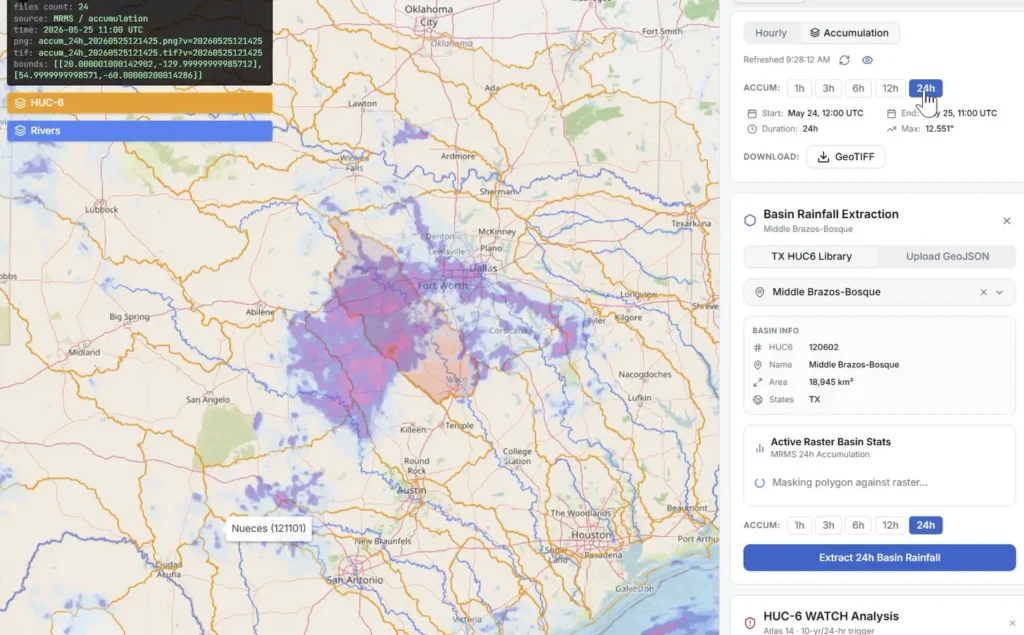Click the Houston label on the map
This screenshot has width=1024, height=635.
[592, 534]
